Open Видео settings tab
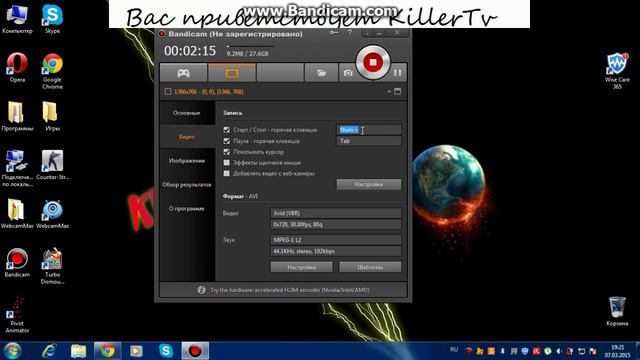Image resolution: width=640 pixels, height=360 pixels. tap(187, 137)
